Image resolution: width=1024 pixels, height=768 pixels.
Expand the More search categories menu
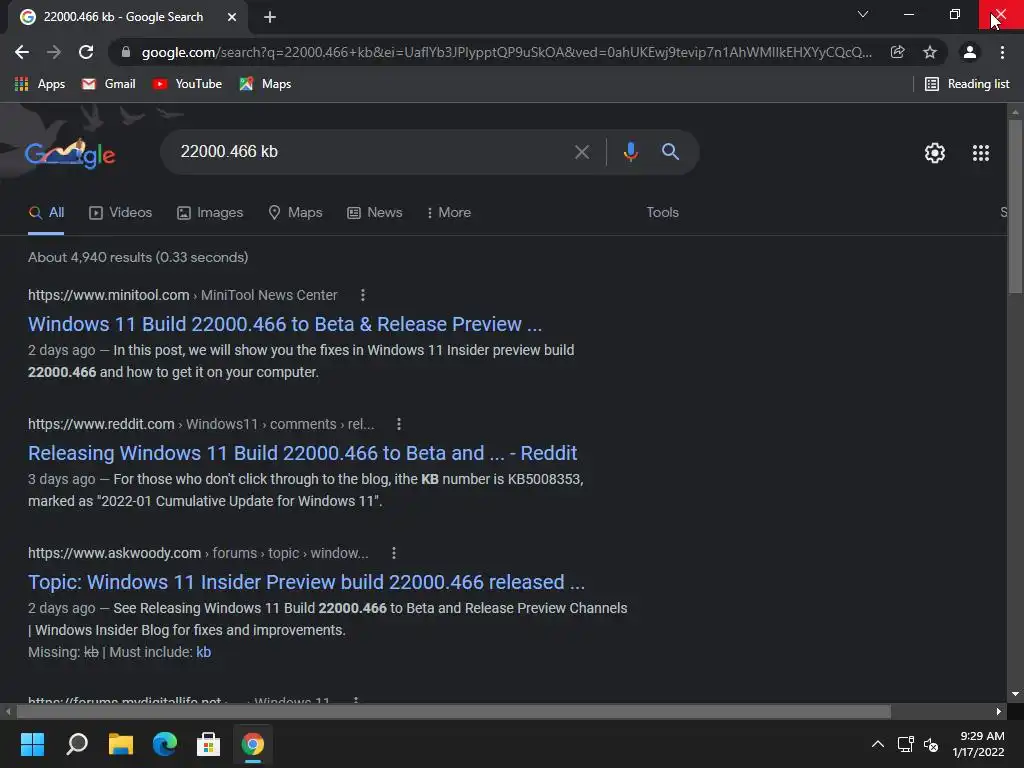[x=448, y=212]
